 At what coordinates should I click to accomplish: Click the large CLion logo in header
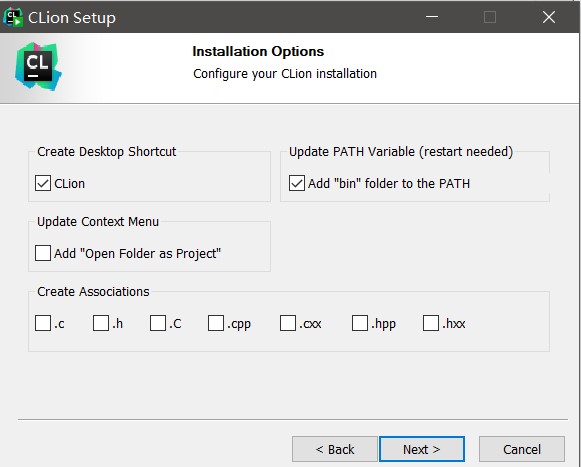(x=38, y=66)
